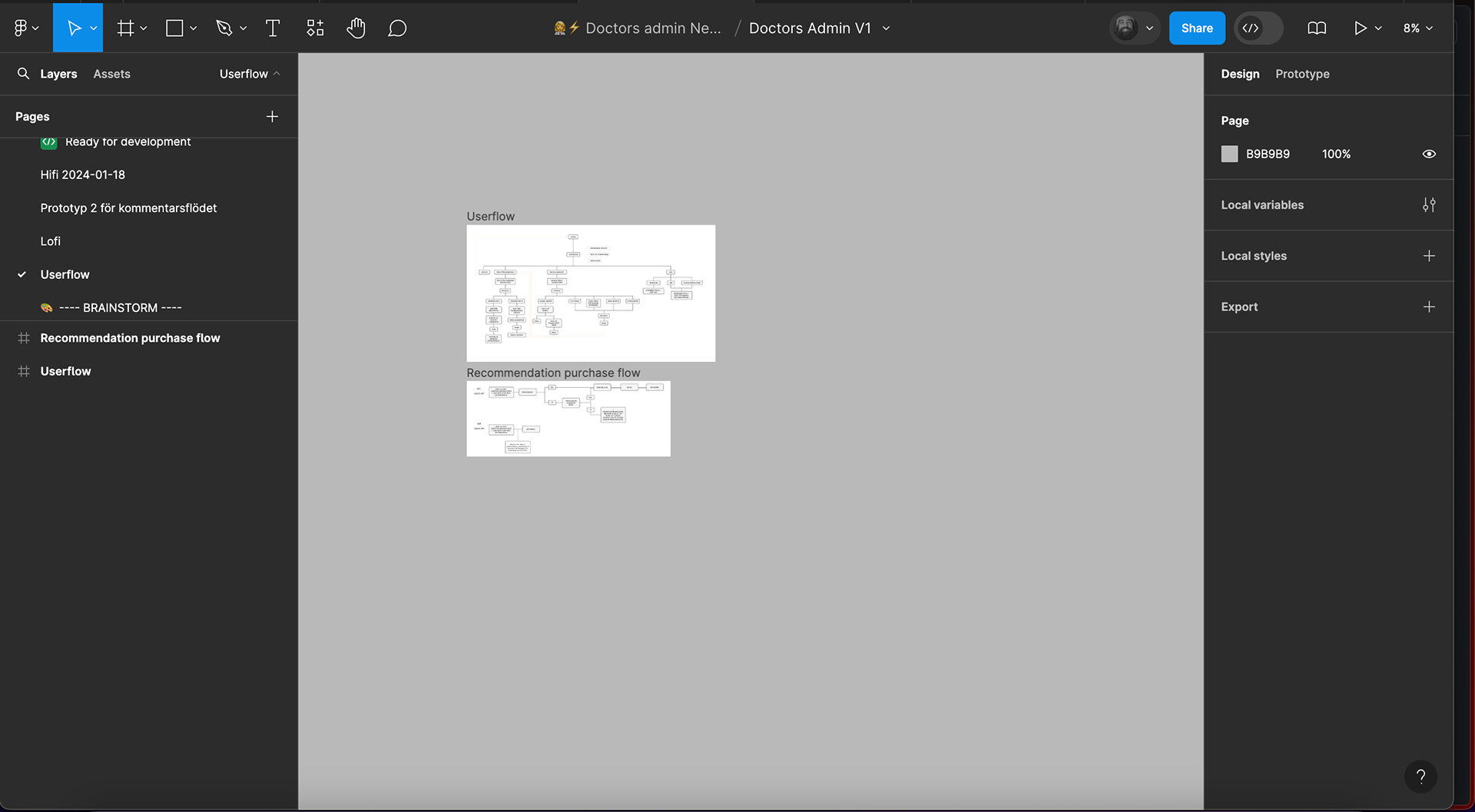Screen dimensions: 1475x812
Task: Select the Rectangle shape tool
Action: click(174, 28)
